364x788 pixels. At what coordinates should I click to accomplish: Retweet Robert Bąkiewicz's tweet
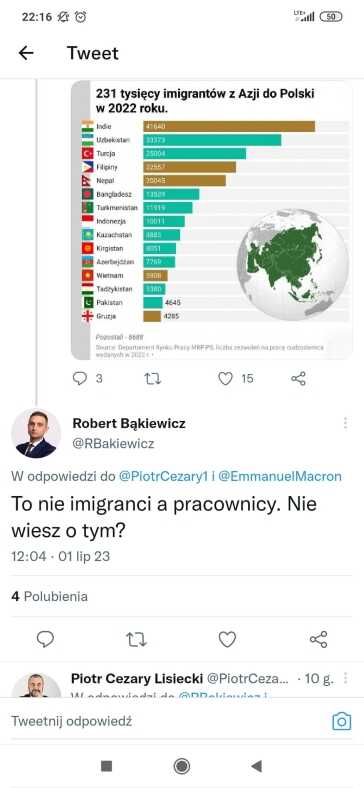point(136,639)
